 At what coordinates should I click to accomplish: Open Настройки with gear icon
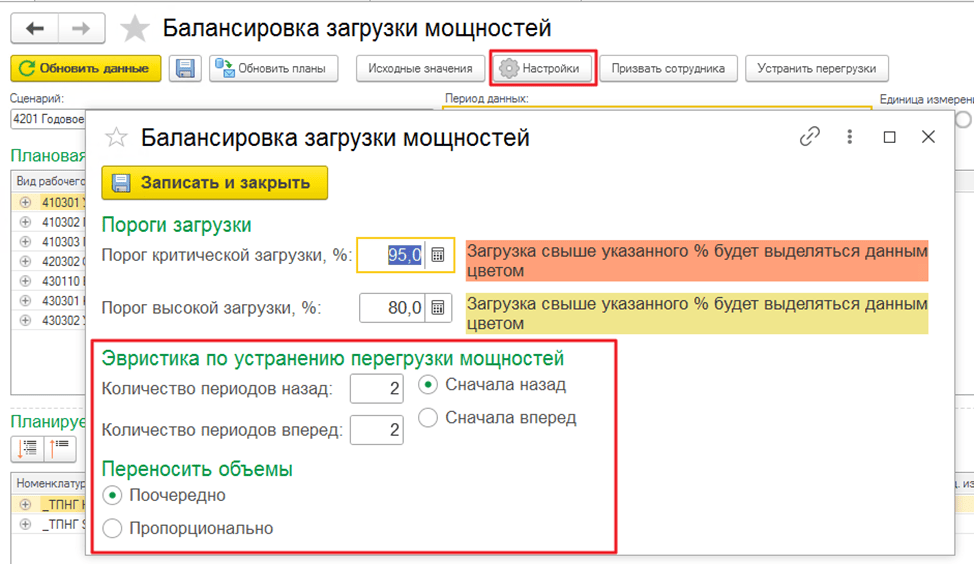[543, 68]
